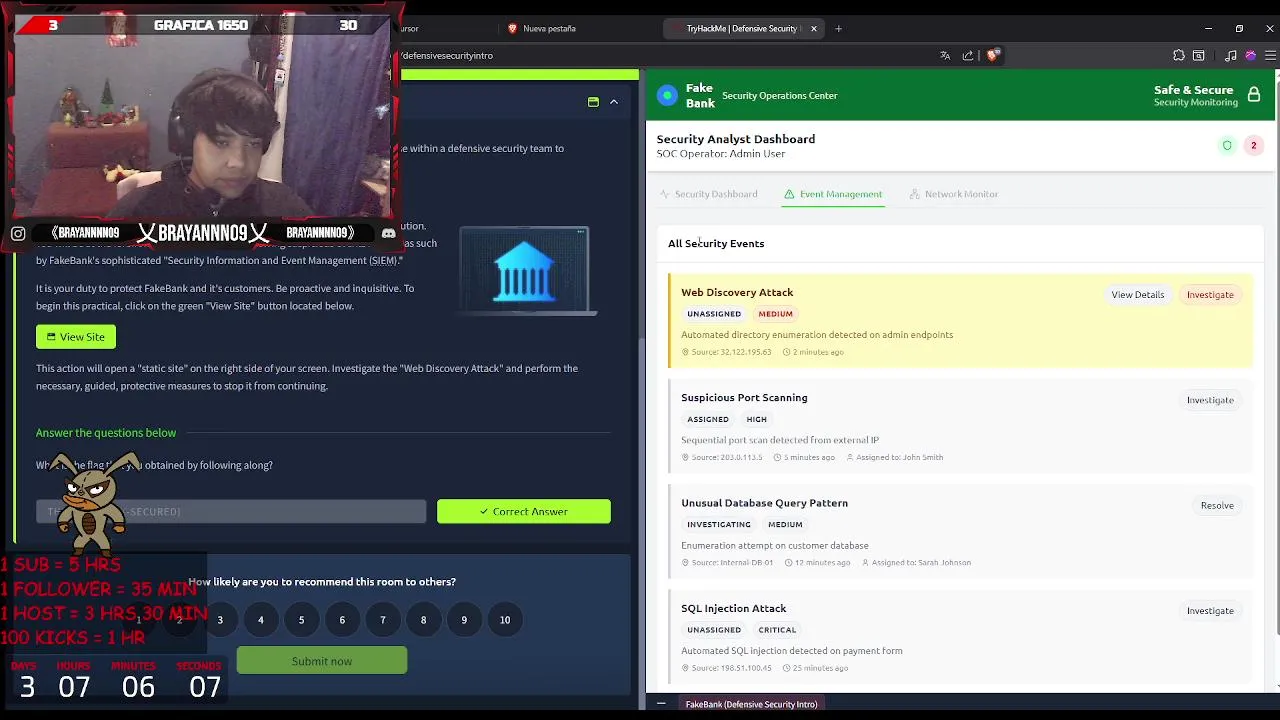Select rating 9 for room recommendation
Image resolution: width=1280 pixels, height=720 pixels.
[x=464, y=620]
